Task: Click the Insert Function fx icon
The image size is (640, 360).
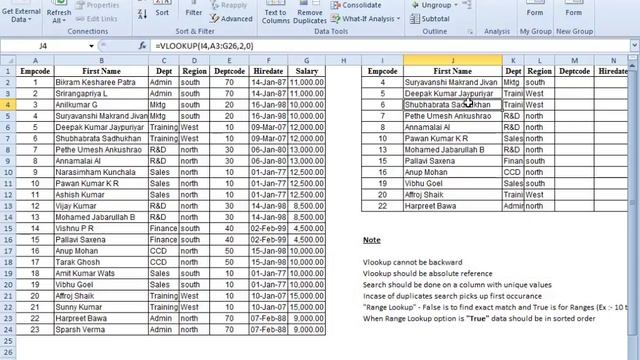Action: pos(142,46)
